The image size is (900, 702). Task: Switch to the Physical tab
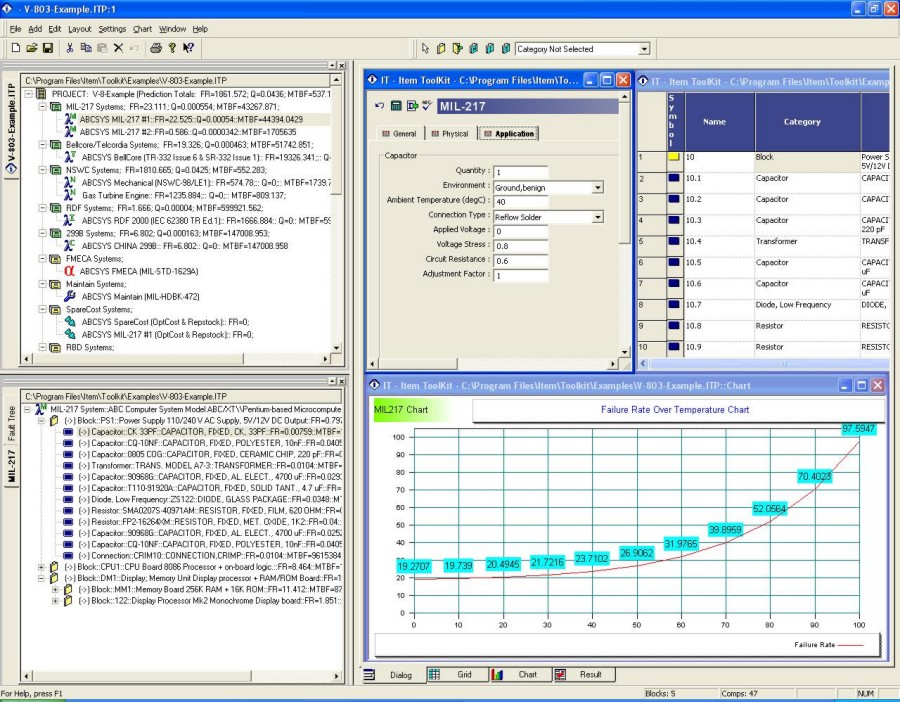coord(449,134)
